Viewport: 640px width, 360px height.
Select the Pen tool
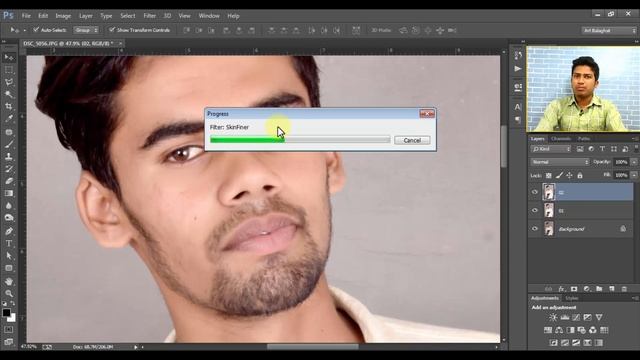[9, 231]
